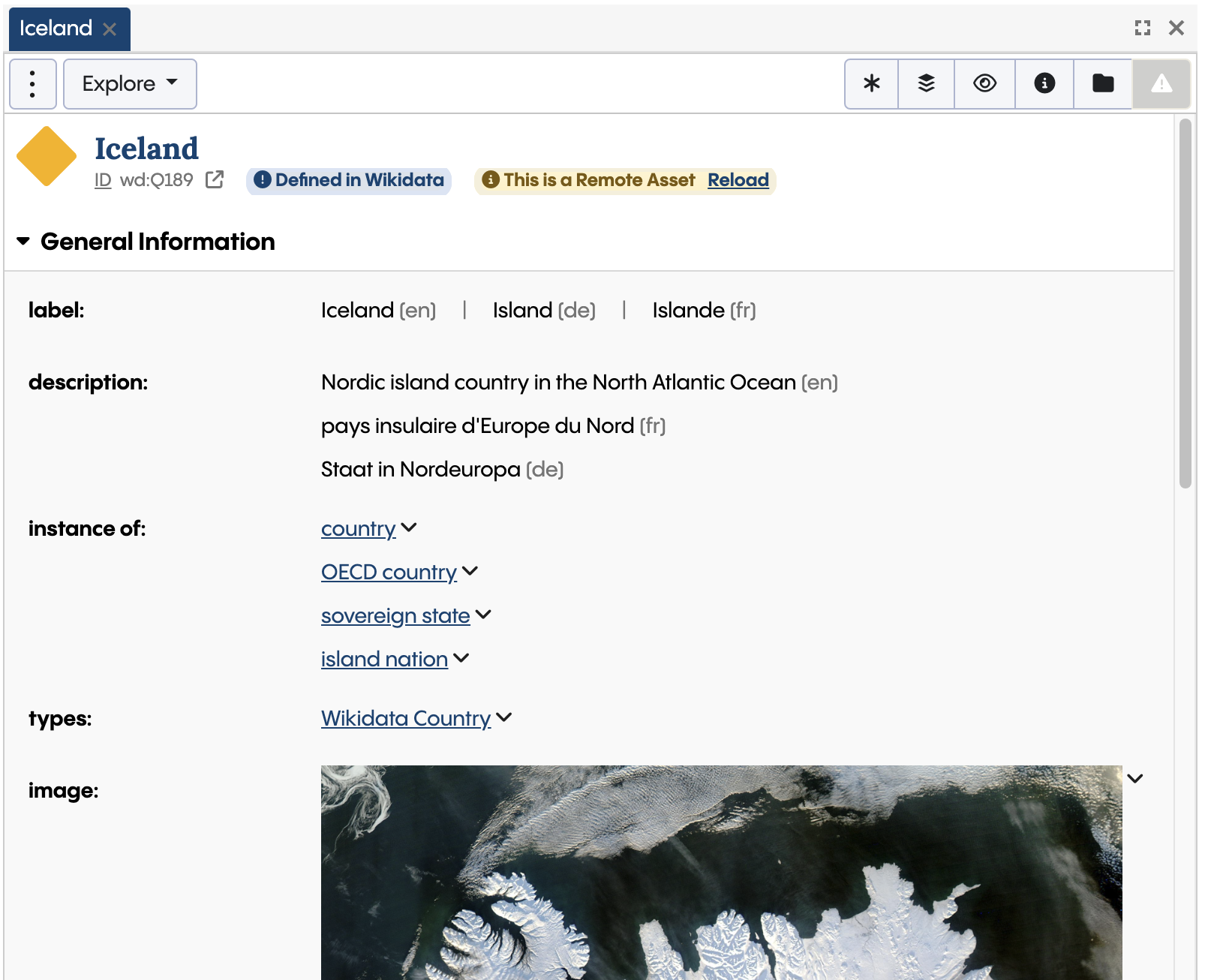Click the Defined in Wikidata badge
Viewport: 1205px width, 980px height.
348,180
